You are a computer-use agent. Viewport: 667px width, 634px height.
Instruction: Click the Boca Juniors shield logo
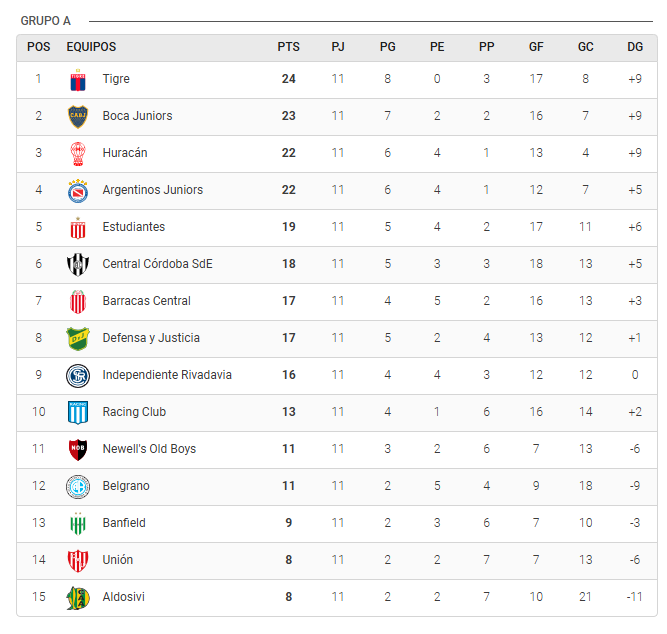78,117
